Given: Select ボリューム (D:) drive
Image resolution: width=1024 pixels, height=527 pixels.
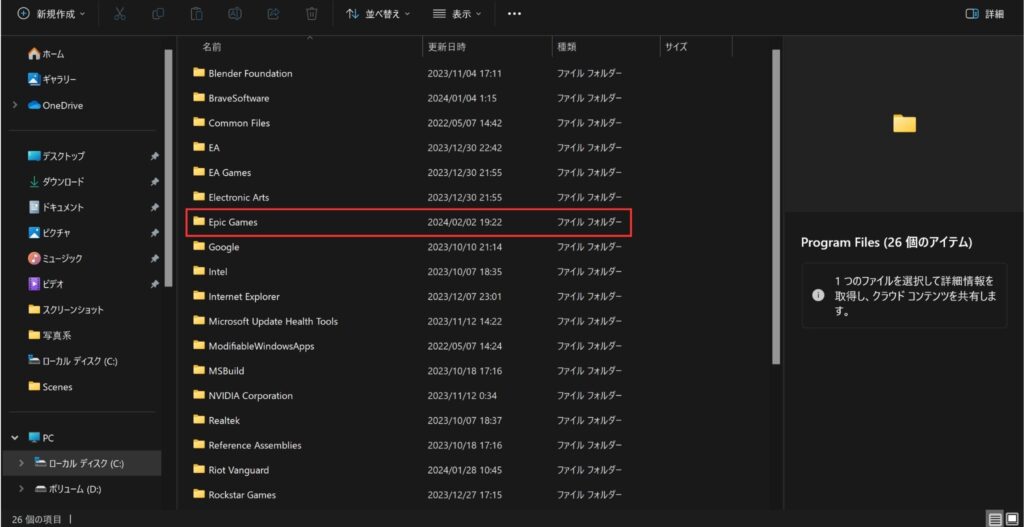Looking at the screenshot, I should [x=68, y=488].
